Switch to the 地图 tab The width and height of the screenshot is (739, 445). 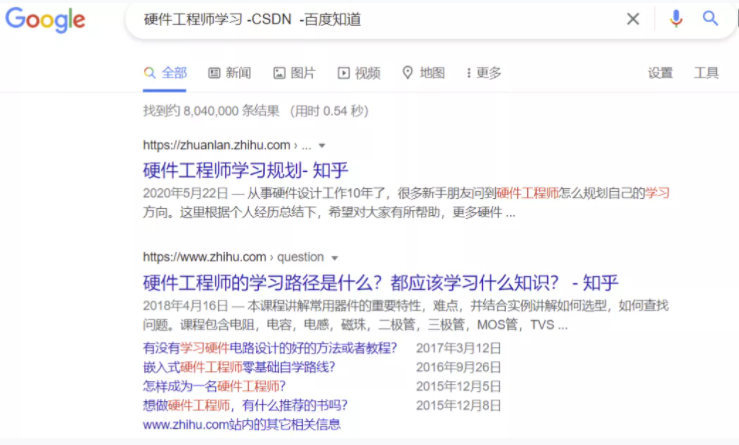(423, 73)
